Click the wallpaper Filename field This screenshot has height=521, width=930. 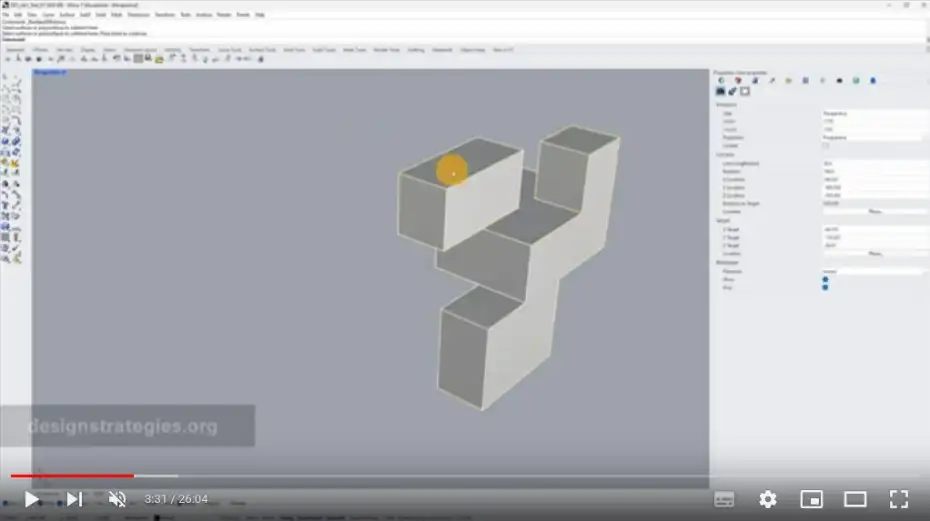(x=872, y=272)
